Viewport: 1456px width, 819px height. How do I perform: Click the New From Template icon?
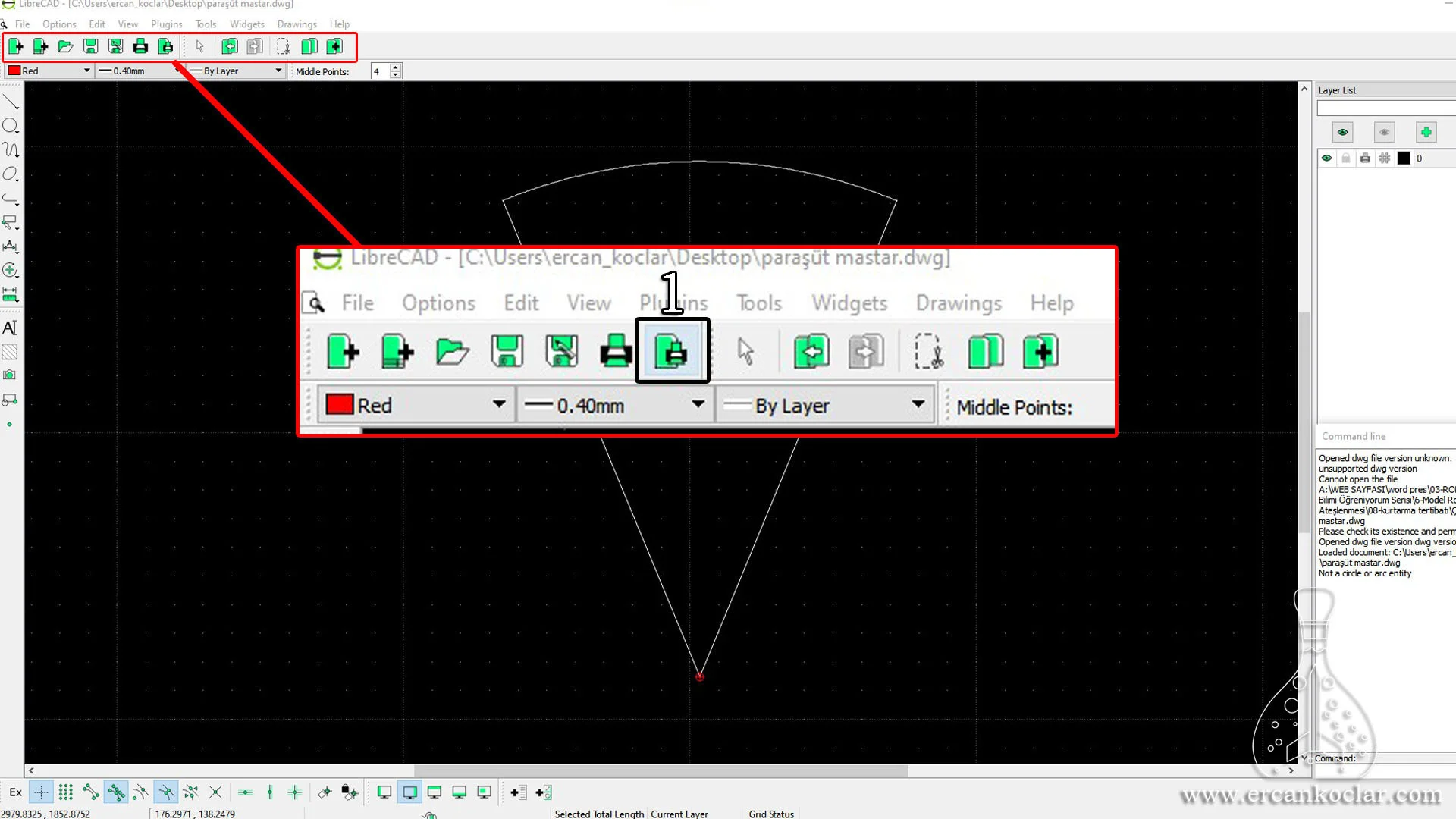point(40,47)
